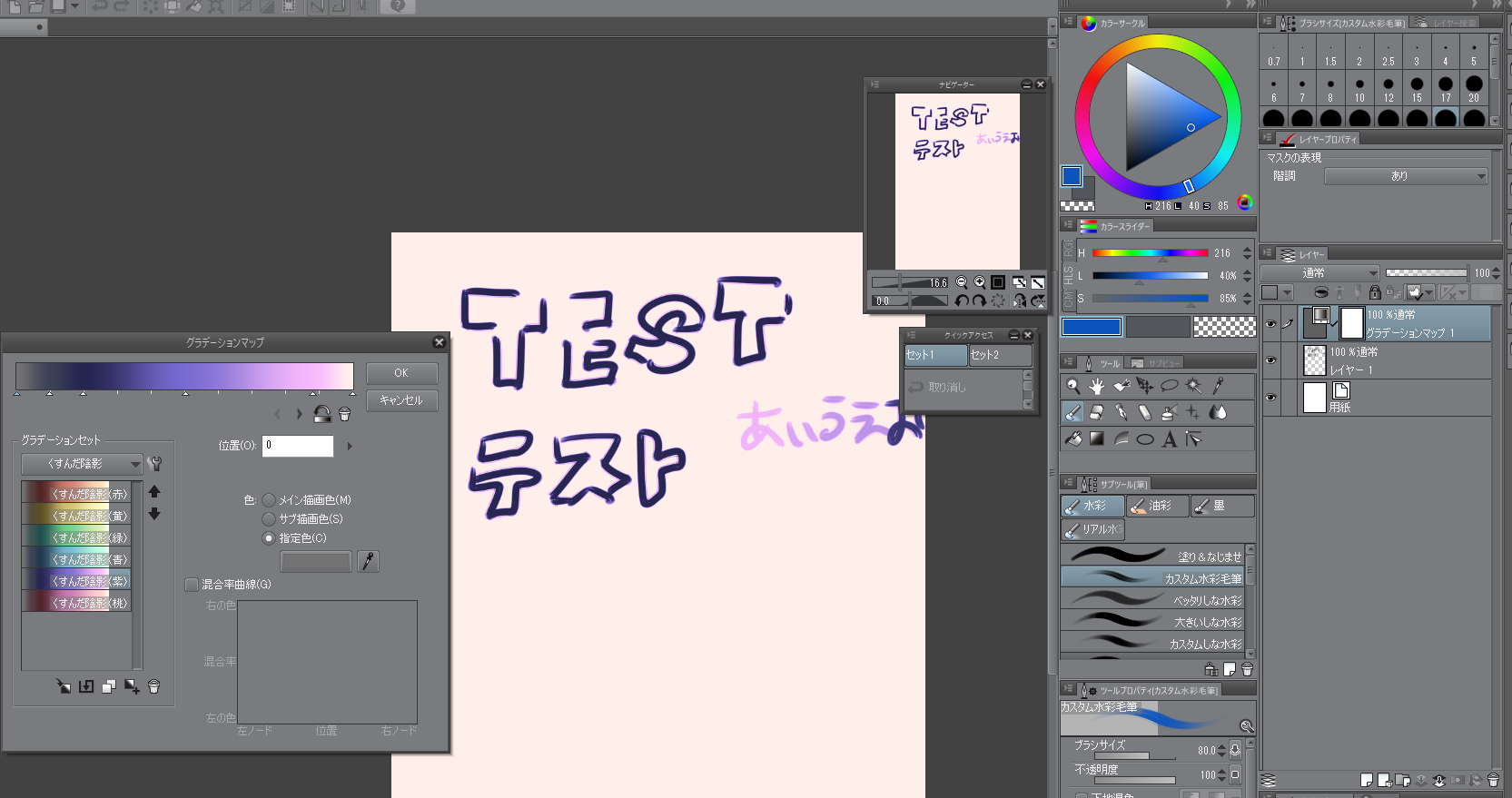
Task: Select the メイン描画色(M) radio option
Action: pos(269,500)
